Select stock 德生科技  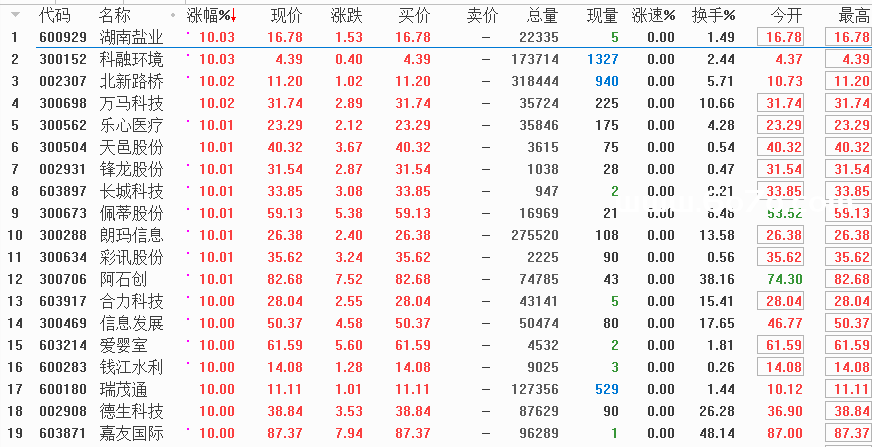(x=131, y=411)
